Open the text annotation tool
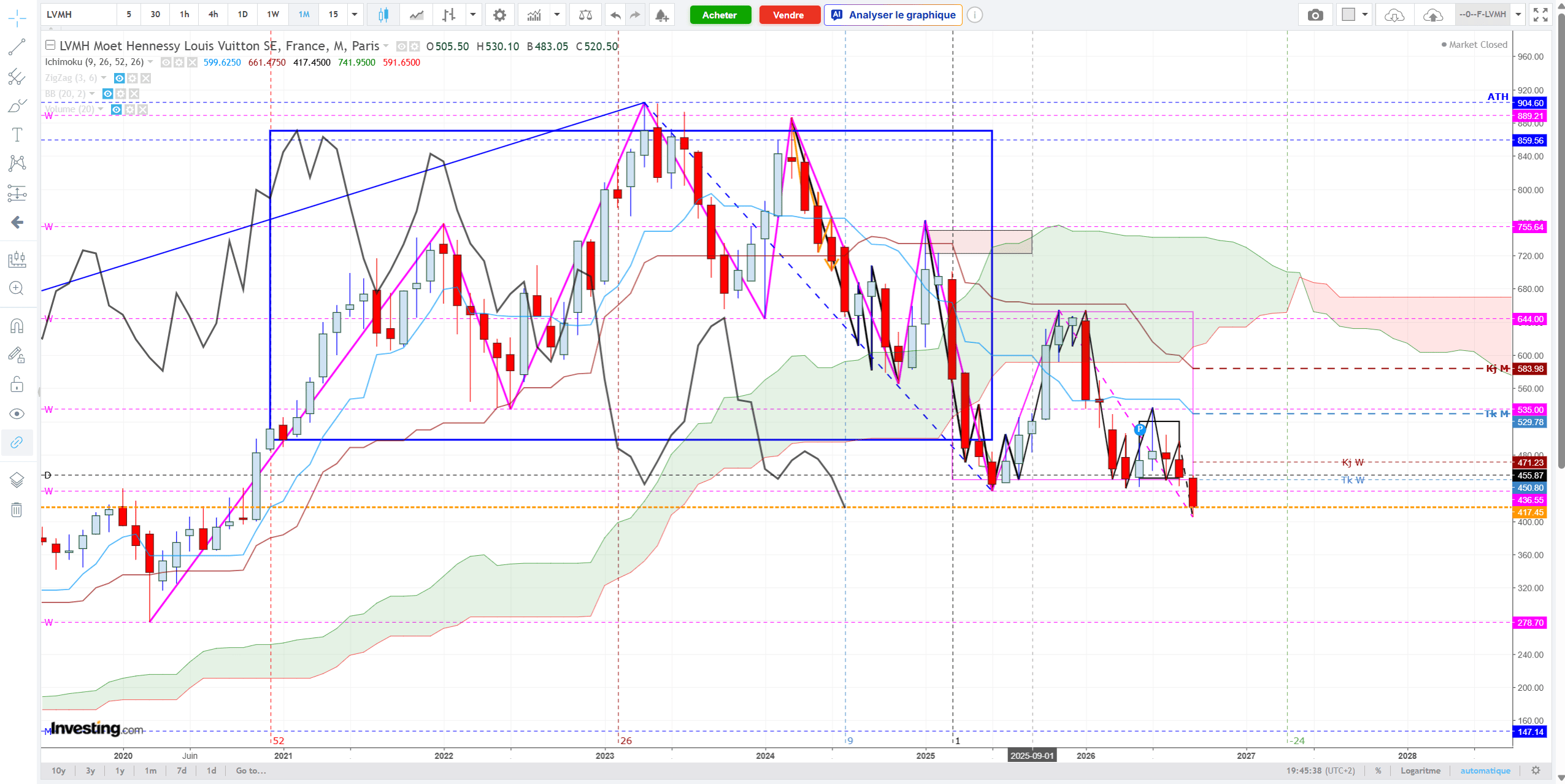The width and height of the screenshot is (1565, 784). [x=17, y=135]
